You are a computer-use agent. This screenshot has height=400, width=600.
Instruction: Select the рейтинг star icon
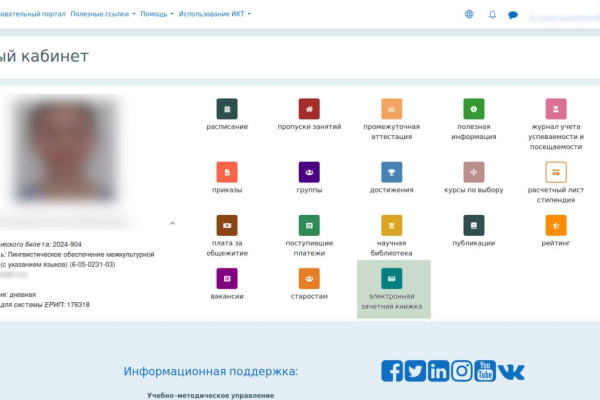click(x=555, y=225)
